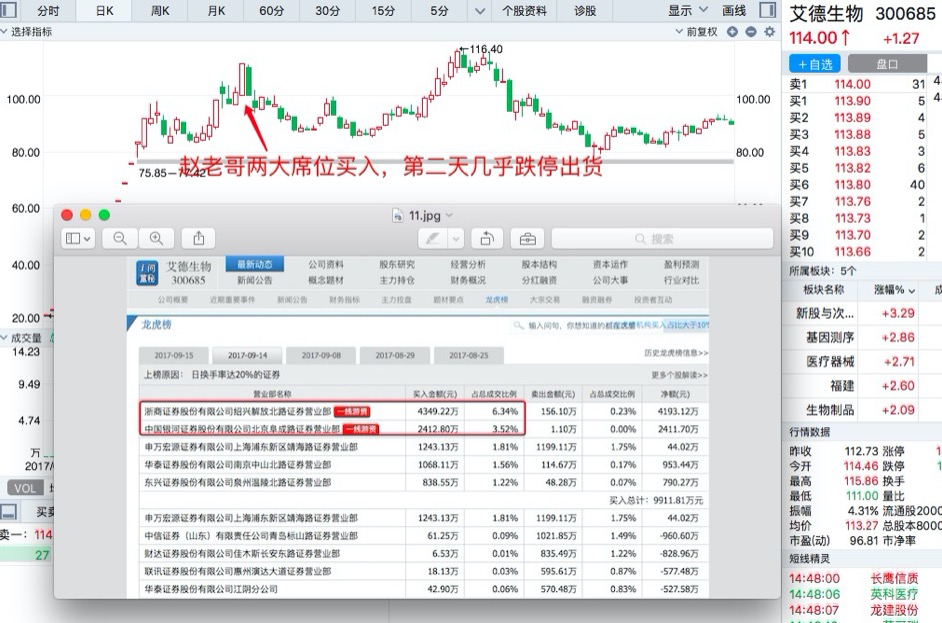Toggle the side panel layout icon near 画线
This screenshot has height=623, width=942.
pyautogui.click(x=766, y=10)
